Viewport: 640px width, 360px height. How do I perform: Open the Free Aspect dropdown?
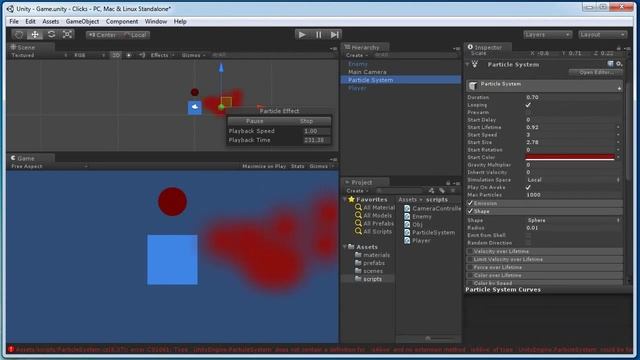[x=48, y=166]
